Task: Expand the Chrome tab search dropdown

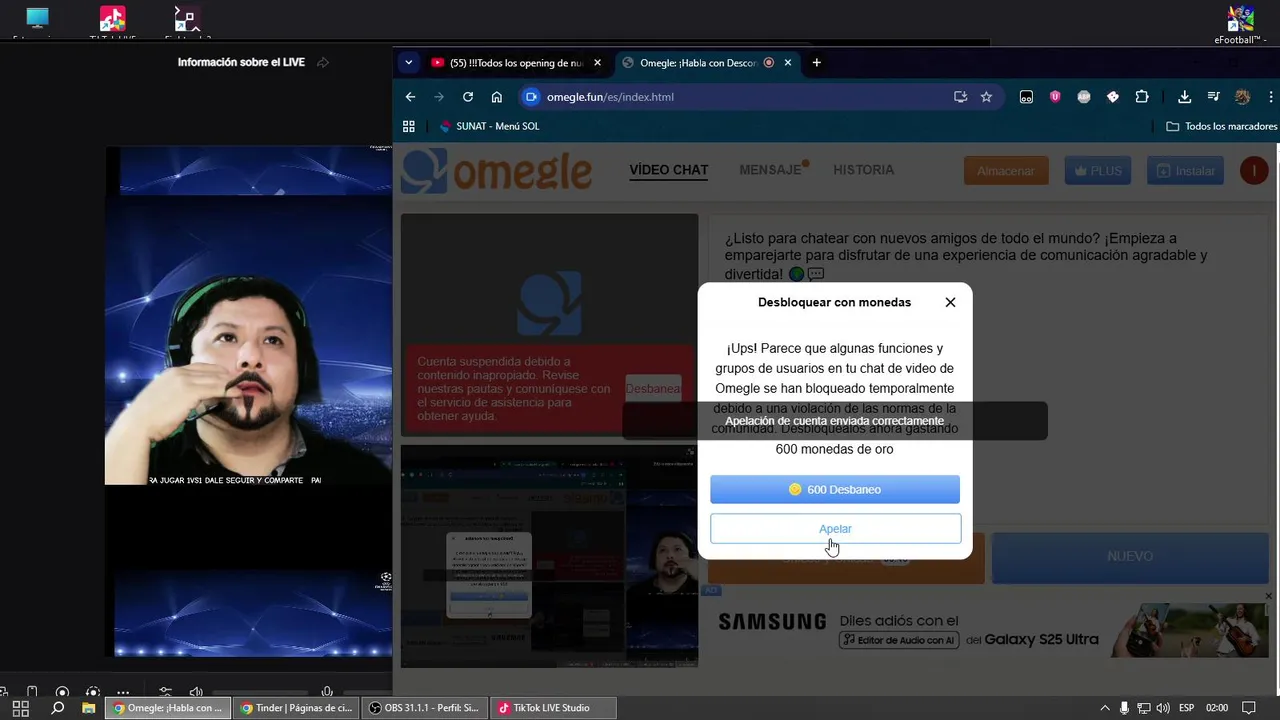Action: pos(408,62)
